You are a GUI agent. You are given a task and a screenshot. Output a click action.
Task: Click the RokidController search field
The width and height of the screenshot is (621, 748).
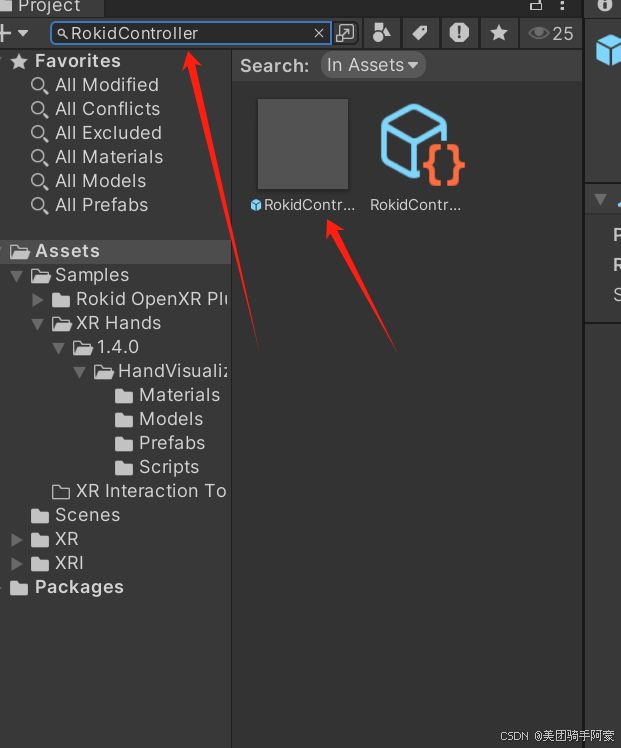click(191, 33)
